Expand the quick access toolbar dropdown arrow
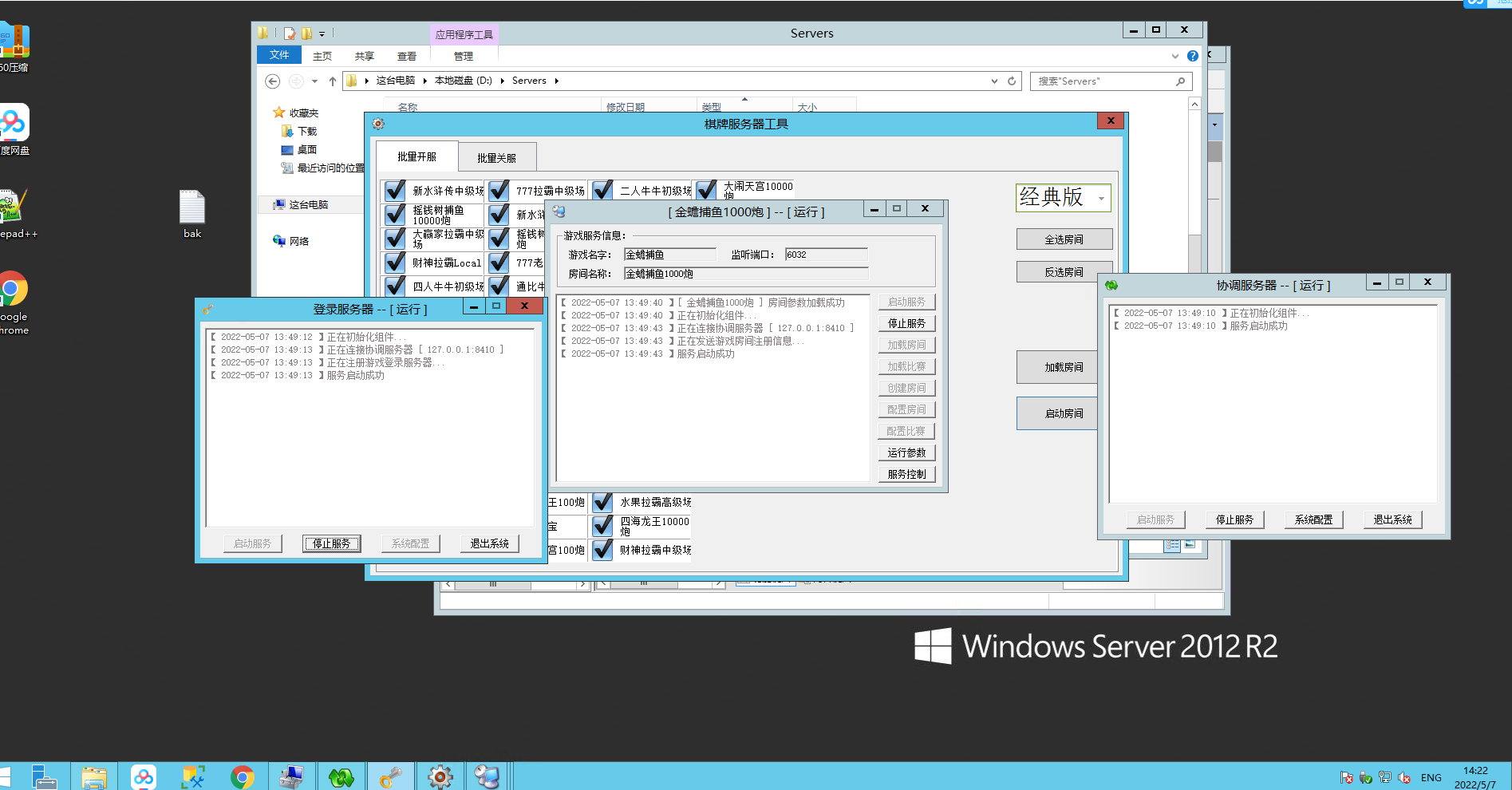This screenshot has height=790, width=1512. pyautogui.click(x=322, y=34)
